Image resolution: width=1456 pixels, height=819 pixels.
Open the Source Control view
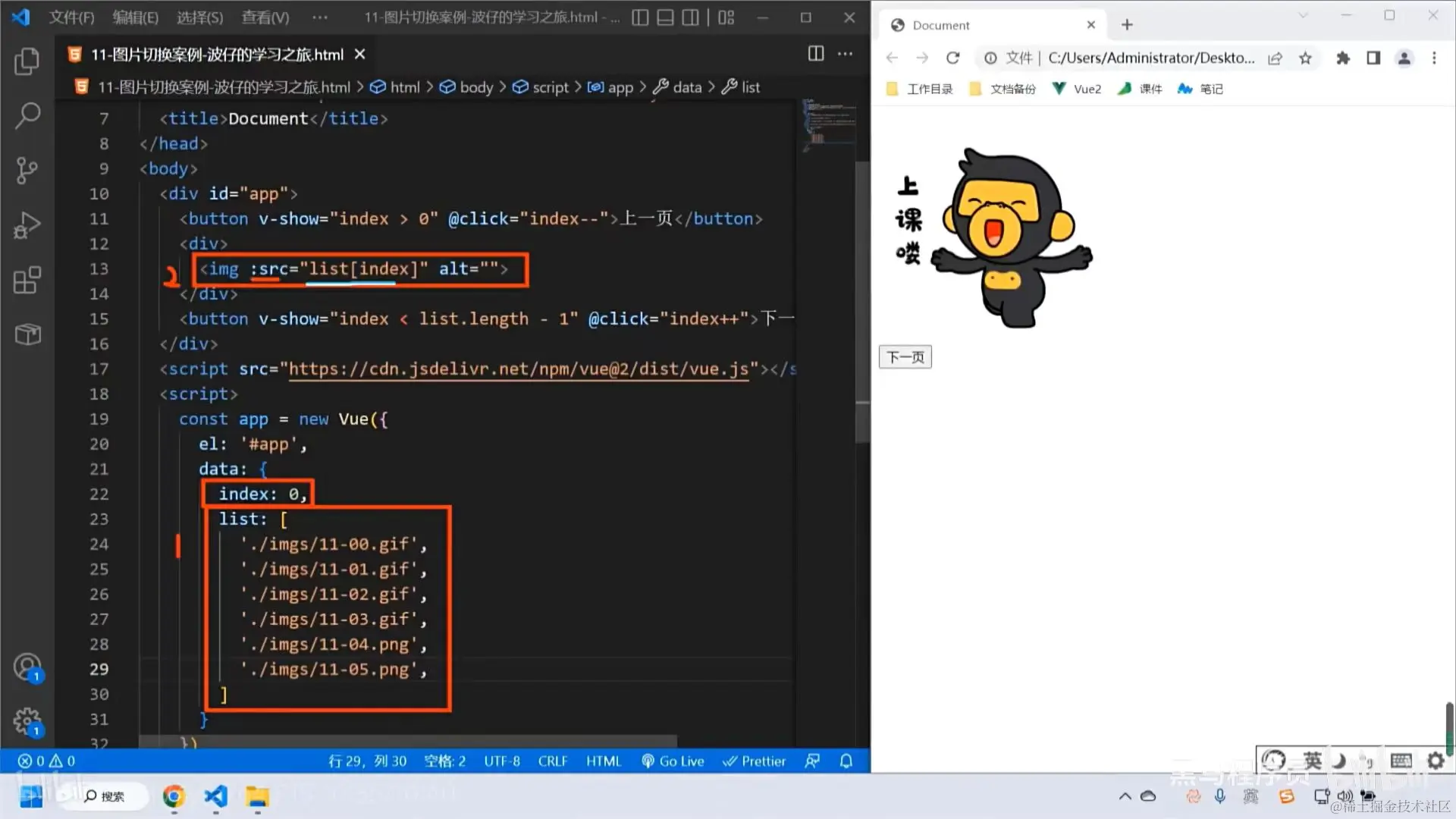(27, 171)
